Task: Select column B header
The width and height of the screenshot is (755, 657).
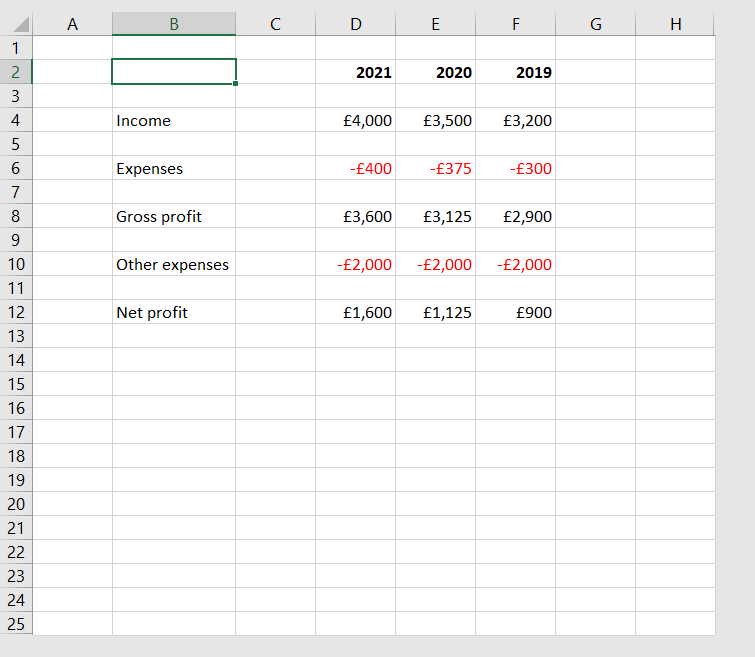Action: 174,24
